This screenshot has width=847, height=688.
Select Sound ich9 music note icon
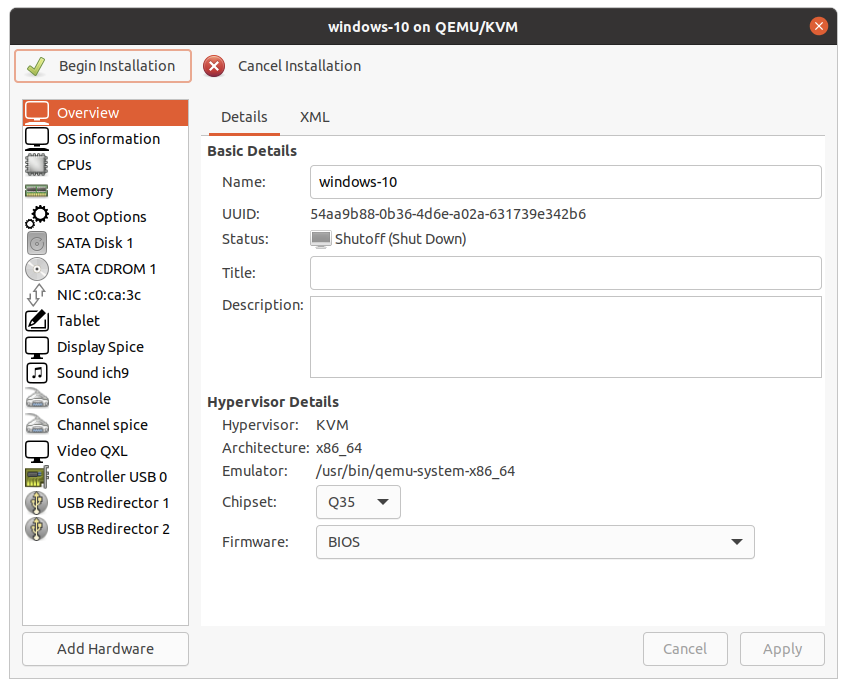[x=37, y=373]
